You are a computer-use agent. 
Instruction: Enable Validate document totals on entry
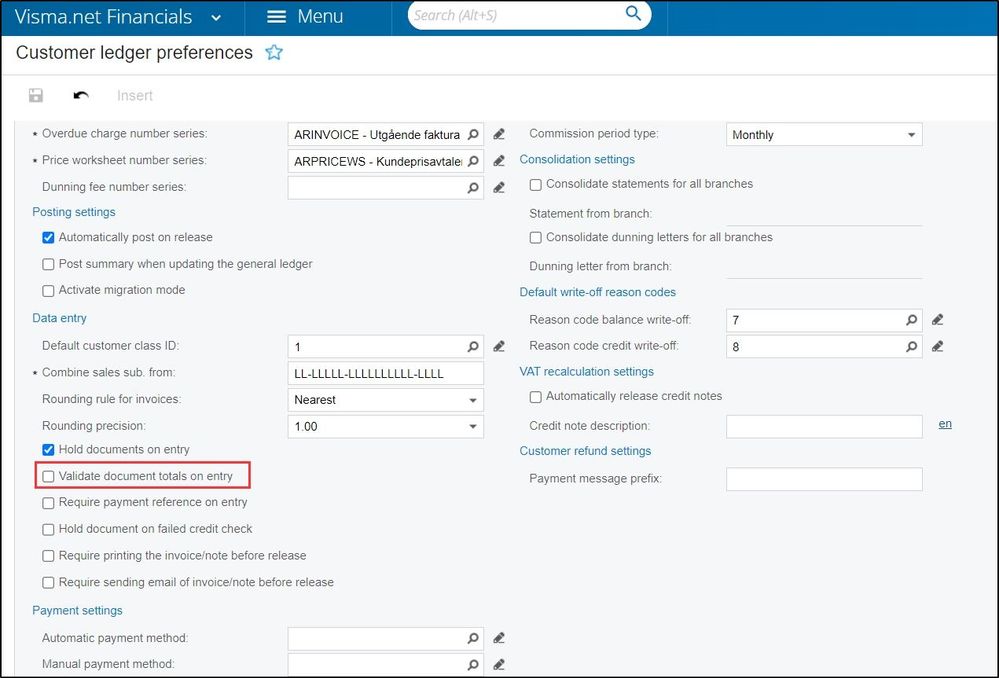(48, 476)
